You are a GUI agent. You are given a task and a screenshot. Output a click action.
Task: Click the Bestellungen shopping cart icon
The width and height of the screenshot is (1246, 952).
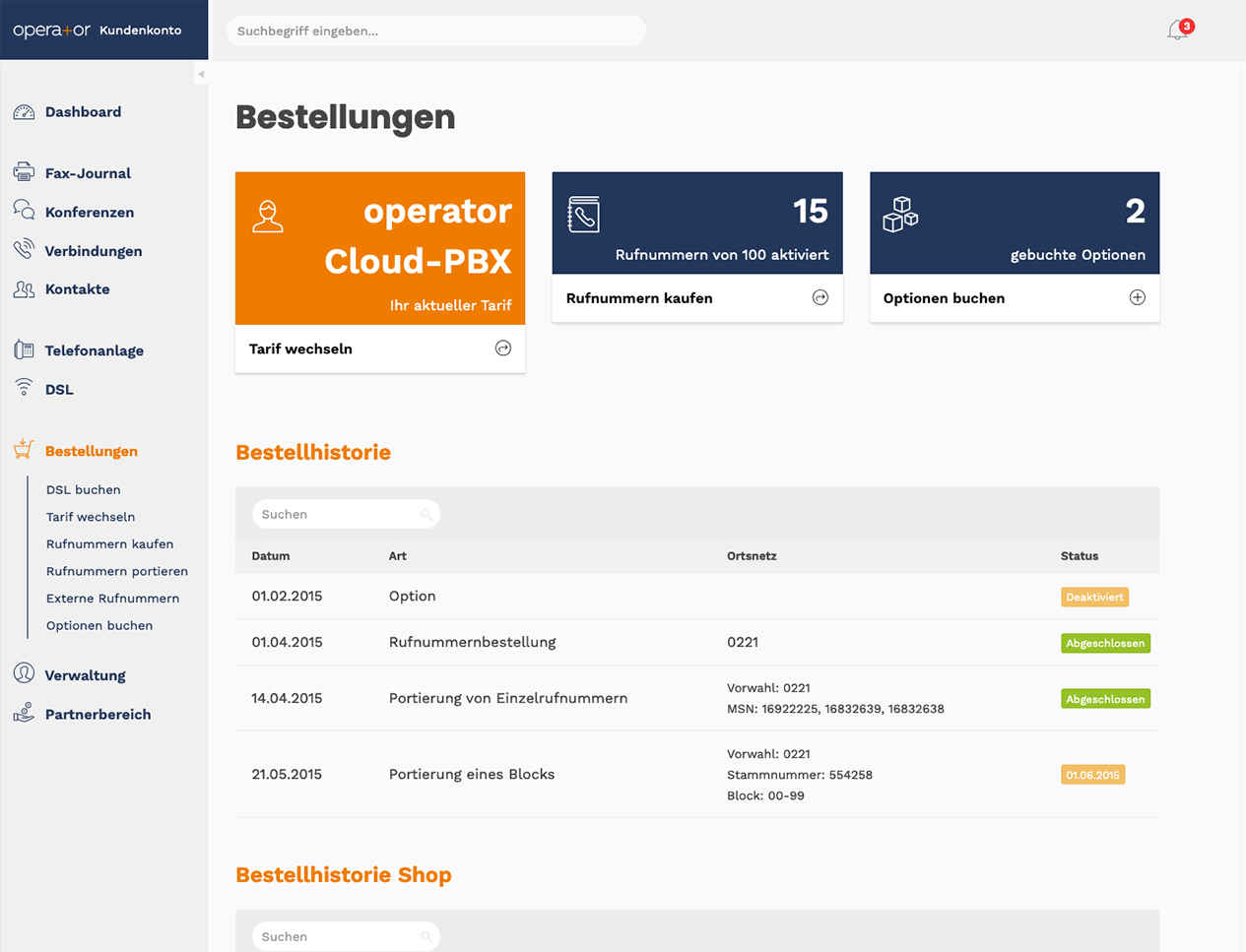click(24, 450)
